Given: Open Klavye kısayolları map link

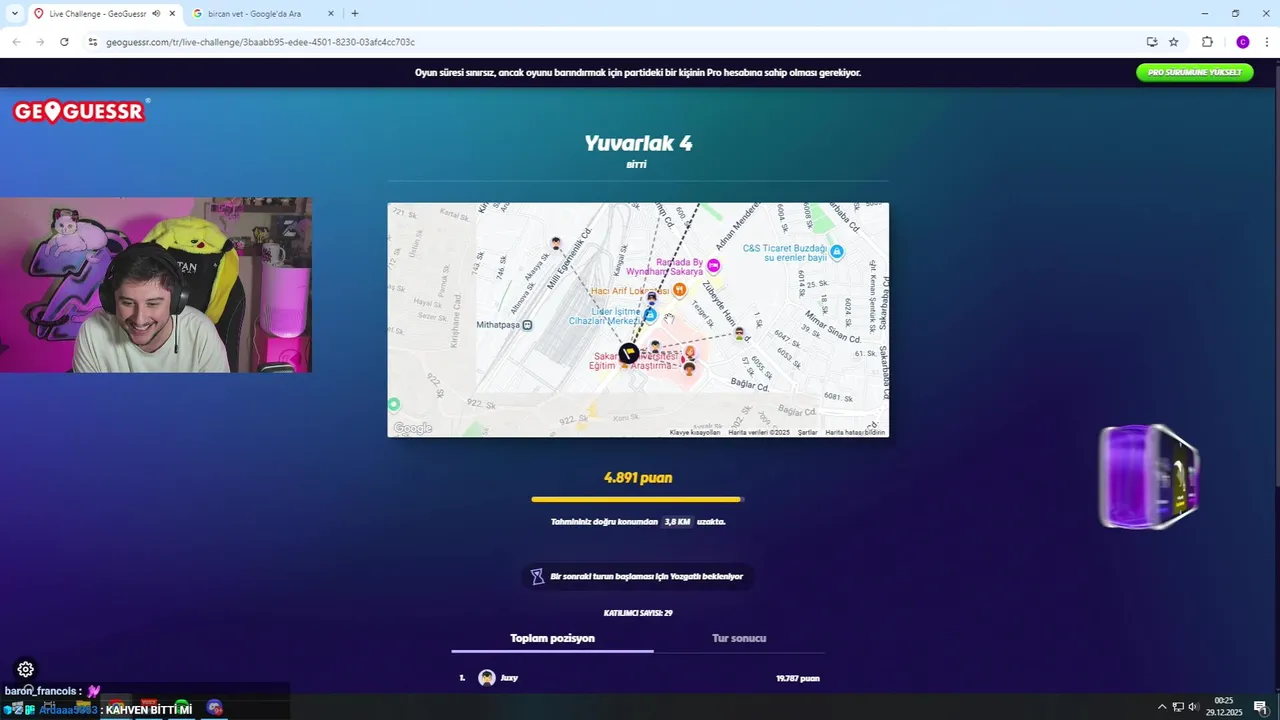Looking at the screenshot, I should (x=695, y=432).
